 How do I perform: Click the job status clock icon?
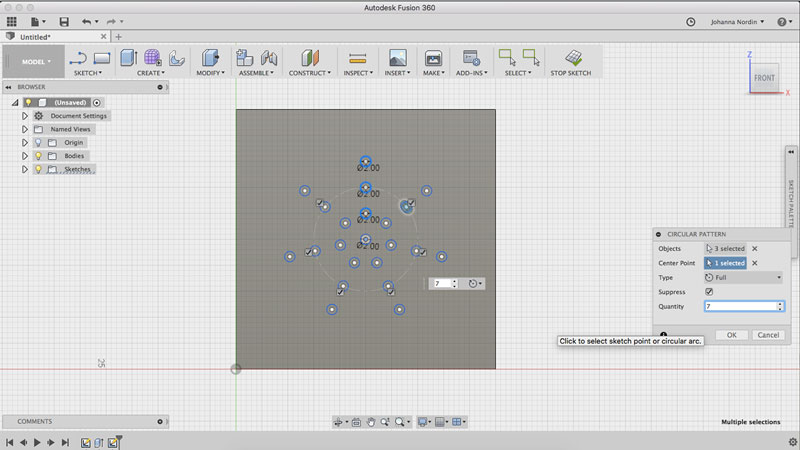[x=691, y=21]
